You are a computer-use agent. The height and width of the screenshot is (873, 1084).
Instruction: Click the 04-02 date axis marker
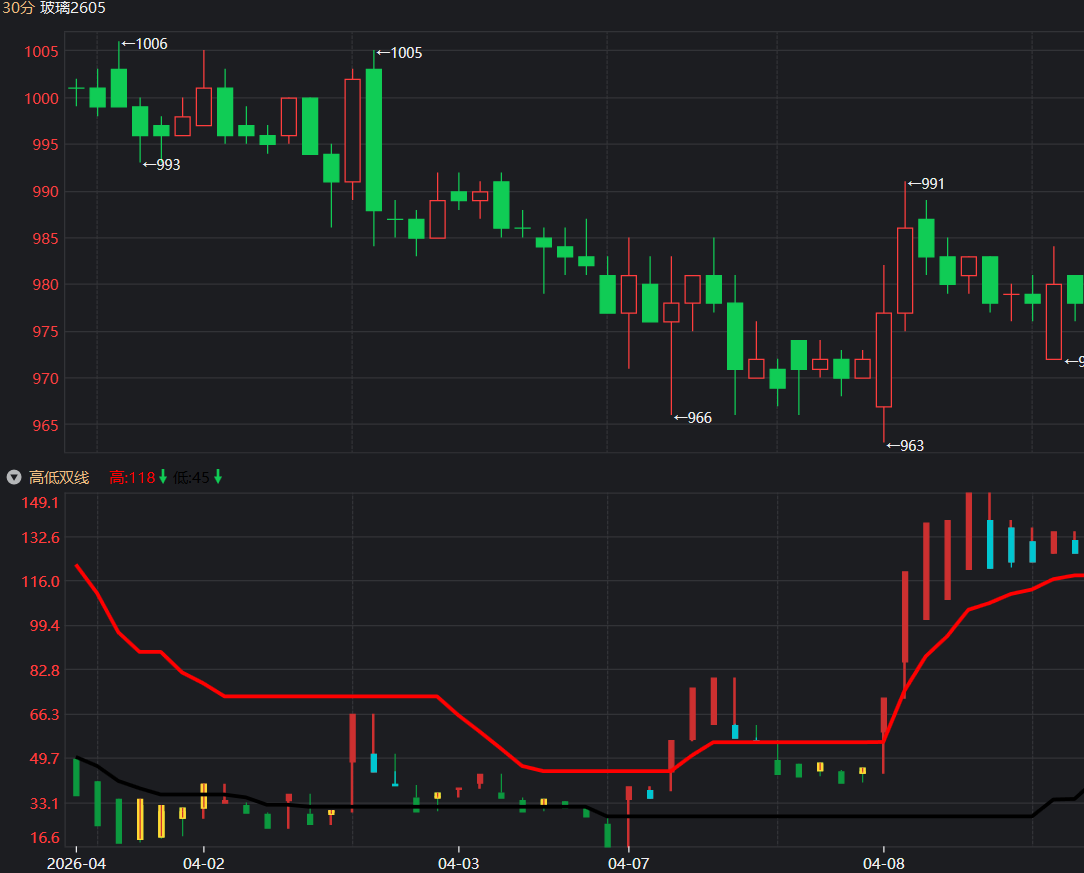pyautogui.click(x=203, y=863)
